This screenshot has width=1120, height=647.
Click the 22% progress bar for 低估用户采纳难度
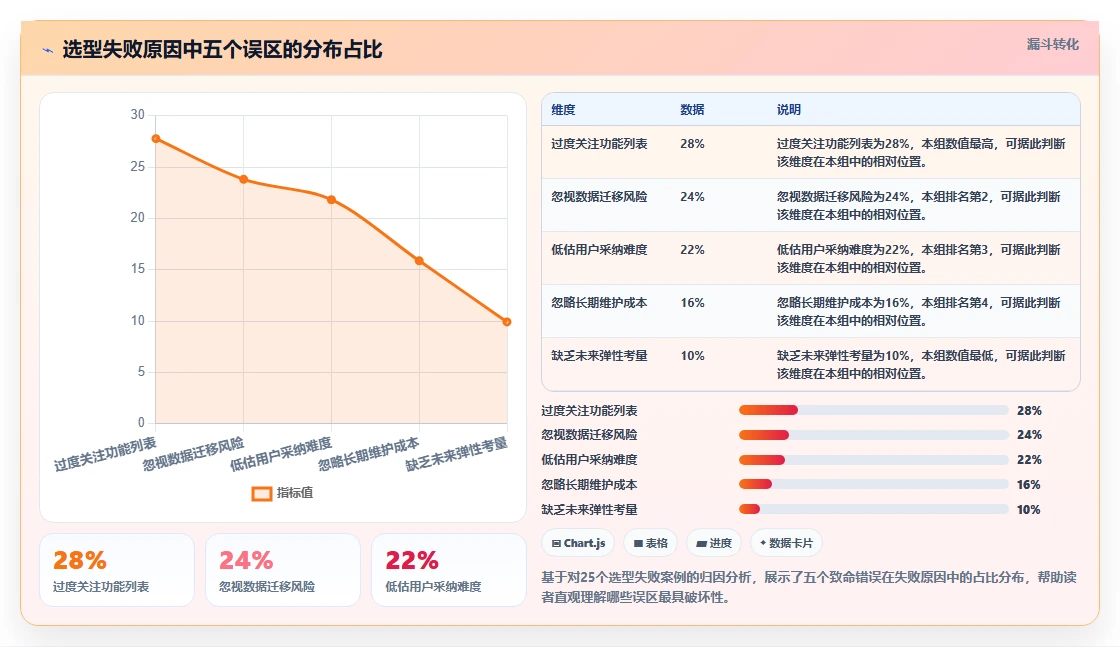pos(874,460)
